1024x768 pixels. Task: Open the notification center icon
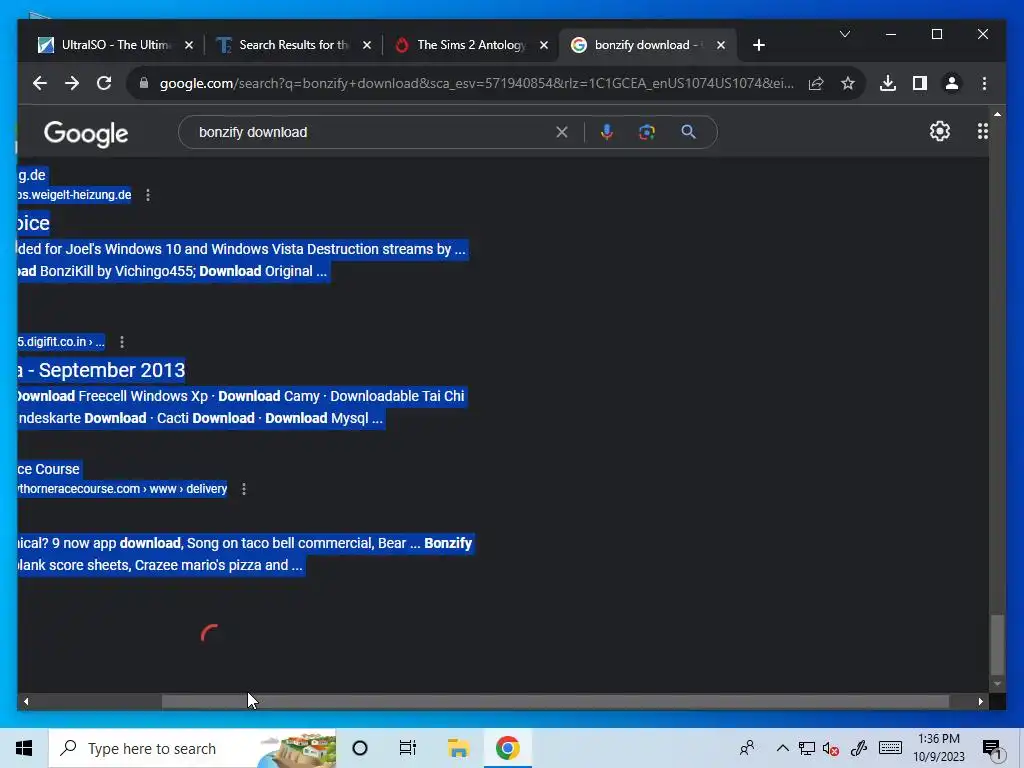[x=992, y=749]
